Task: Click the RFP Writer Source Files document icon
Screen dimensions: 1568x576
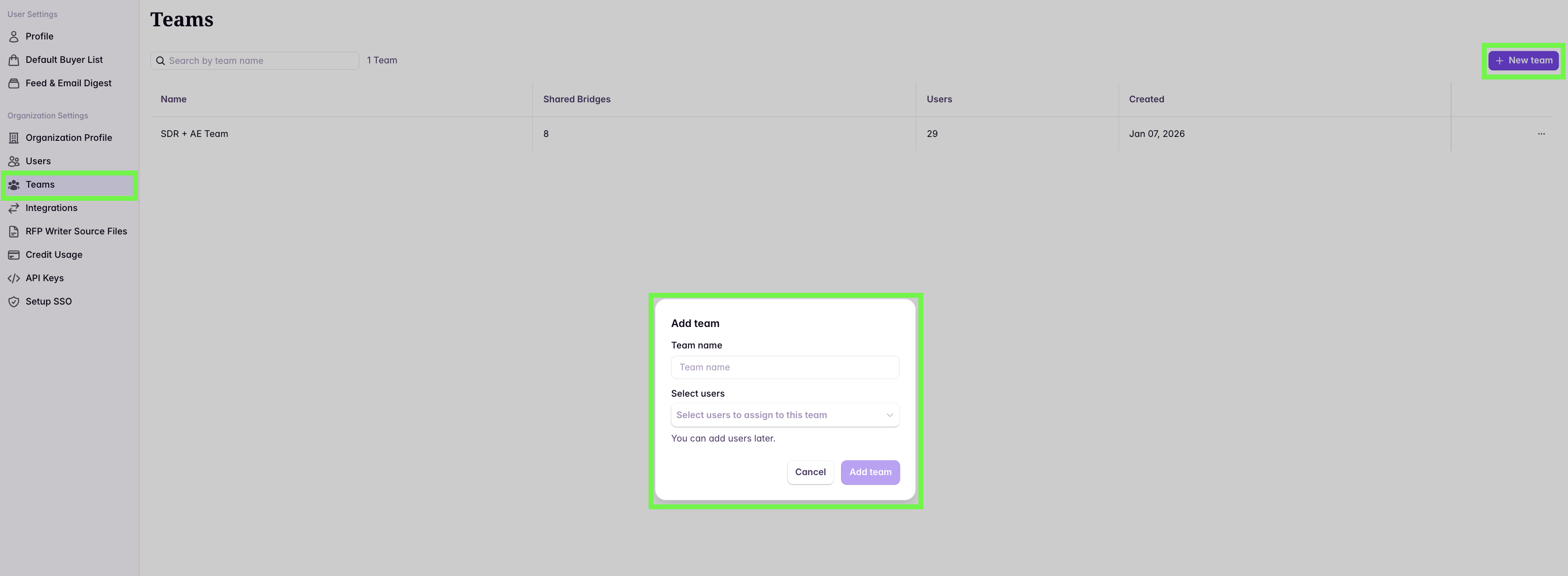Action: pos(14,231)
